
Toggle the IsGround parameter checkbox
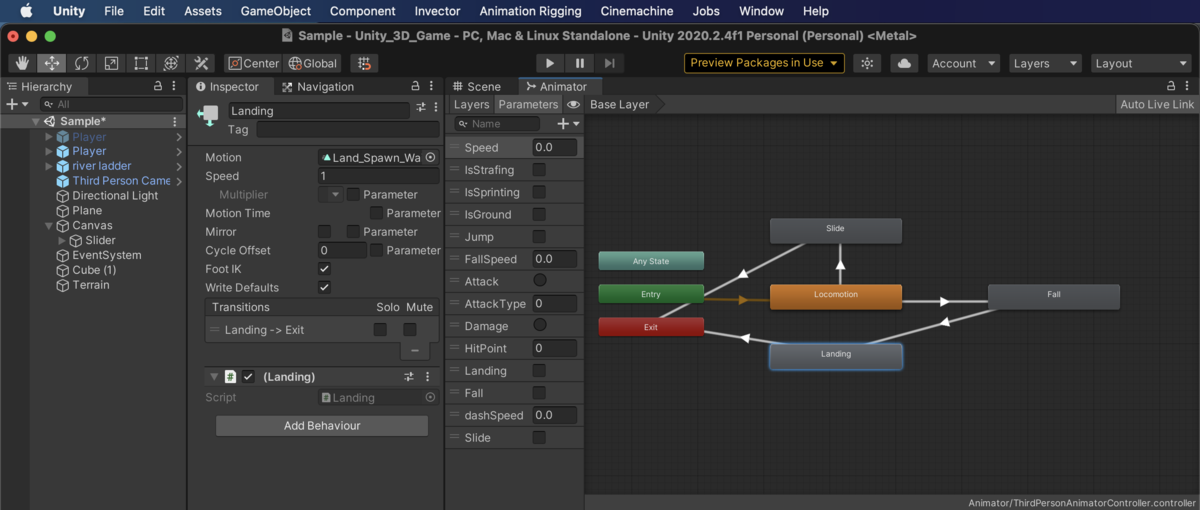pos(539,214)
